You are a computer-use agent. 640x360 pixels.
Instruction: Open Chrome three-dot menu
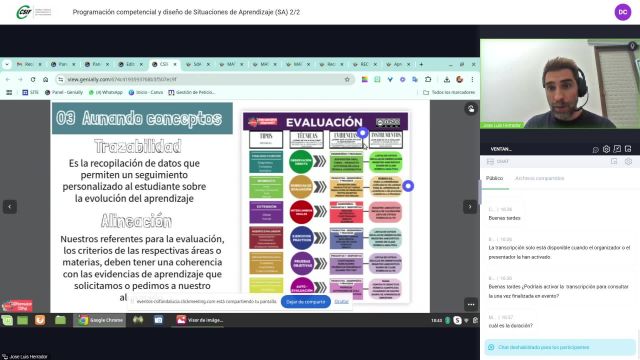tap(472, 80)
